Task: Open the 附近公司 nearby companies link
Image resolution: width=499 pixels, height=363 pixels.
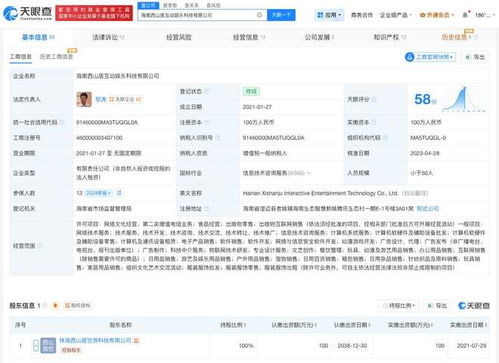Action: pos(428,209)
